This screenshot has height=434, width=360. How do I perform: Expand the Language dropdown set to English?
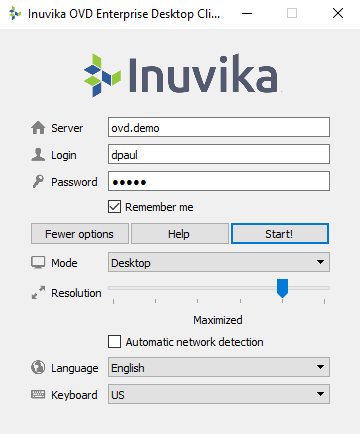(x=219, y=367)
